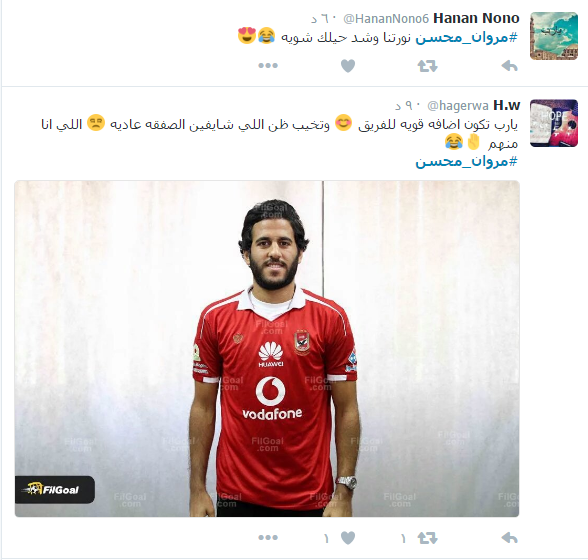Open Hanan Nono's profile avatar
Image resolution: width=588 pixels, height=560 pixels.
[554, 36]
